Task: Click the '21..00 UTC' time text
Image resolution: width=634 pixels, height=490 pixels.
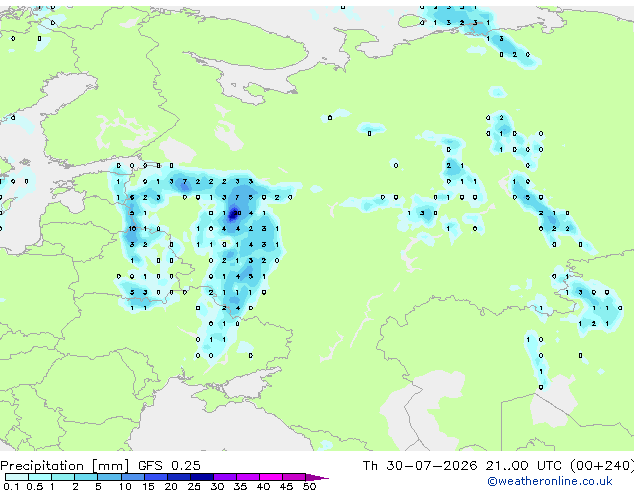Action: click(523, 465)
